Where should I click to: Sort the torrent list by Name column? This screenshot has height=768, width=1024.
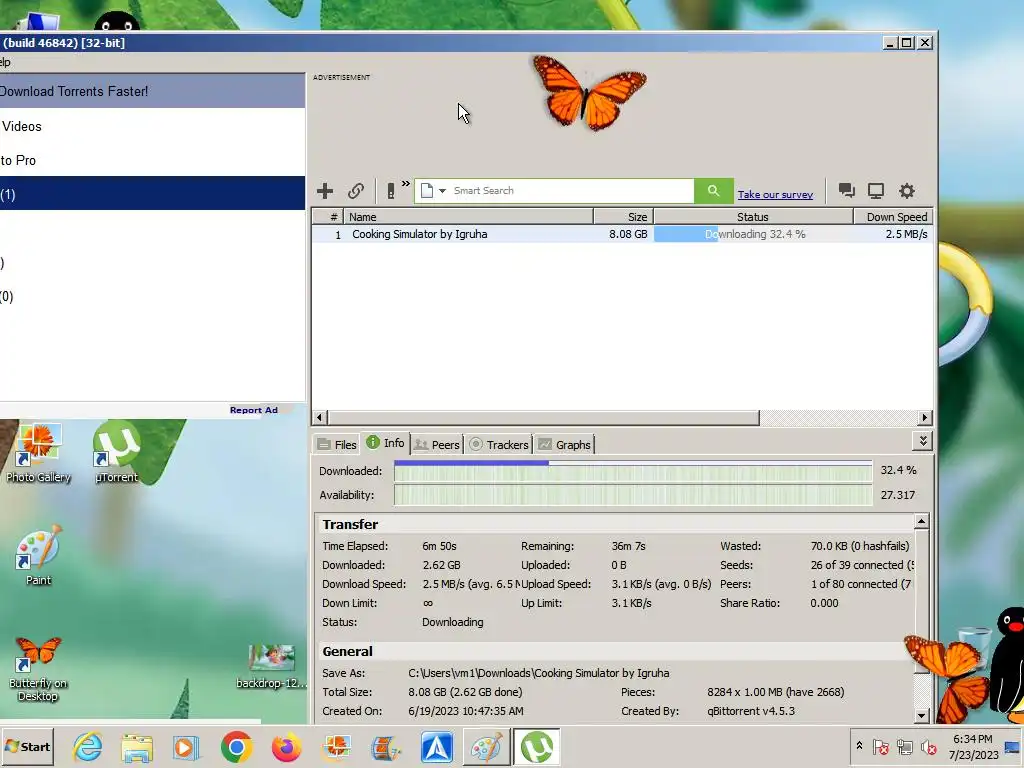[x=469, y=217]
